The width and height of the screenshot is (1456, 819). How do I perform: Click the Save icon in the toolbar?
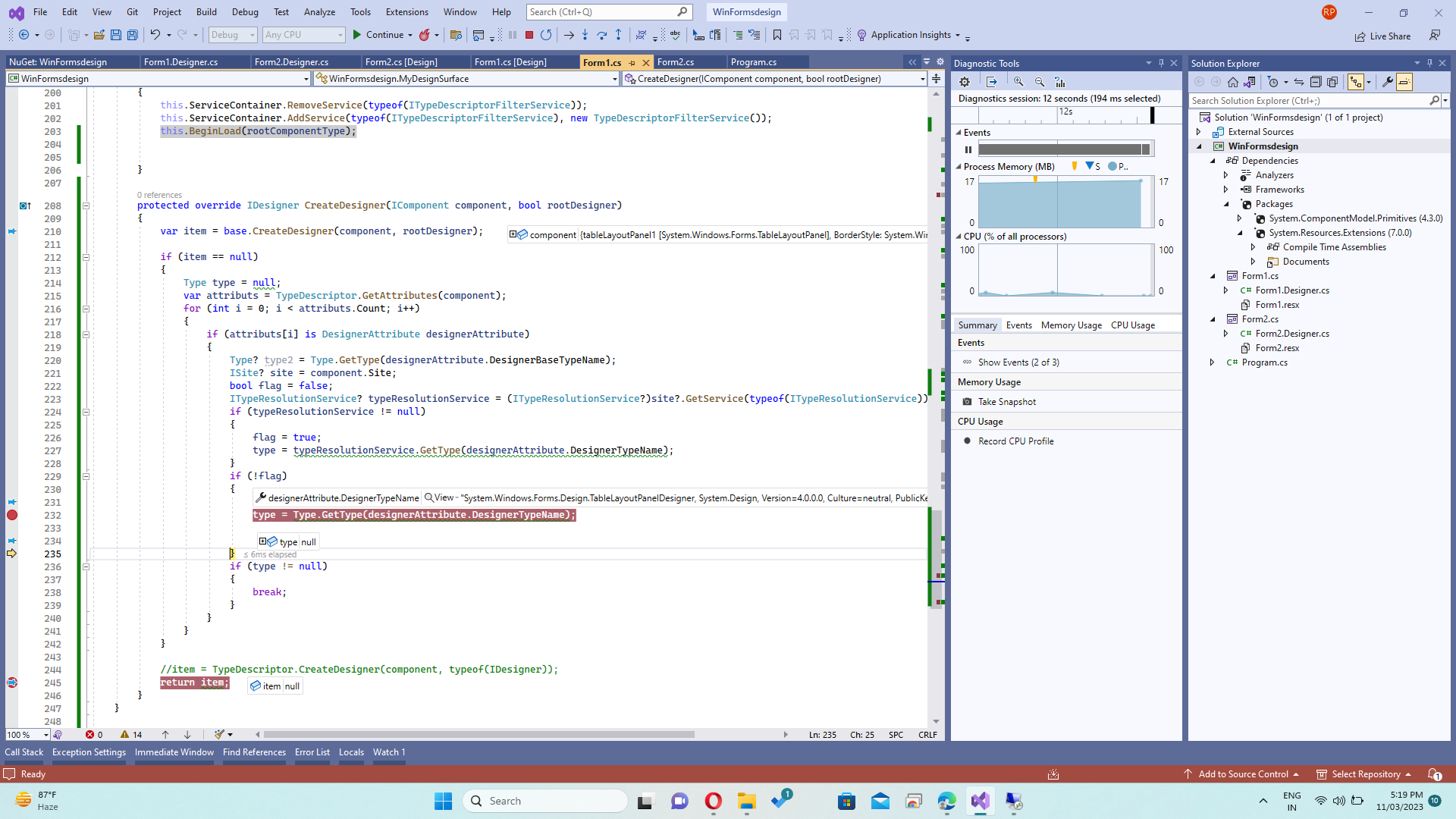pos(116,35)
